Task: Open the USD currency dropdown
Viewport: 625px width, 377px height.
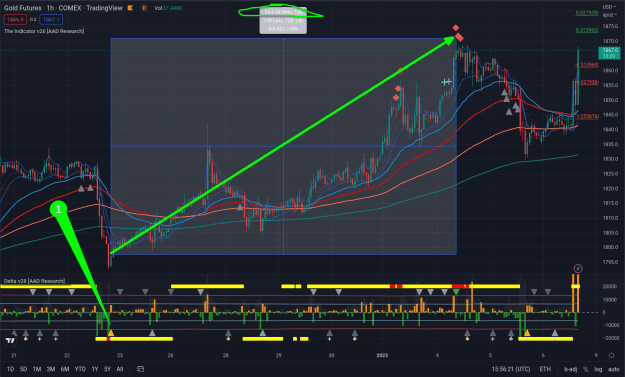Action: click(x=609, y=7)
